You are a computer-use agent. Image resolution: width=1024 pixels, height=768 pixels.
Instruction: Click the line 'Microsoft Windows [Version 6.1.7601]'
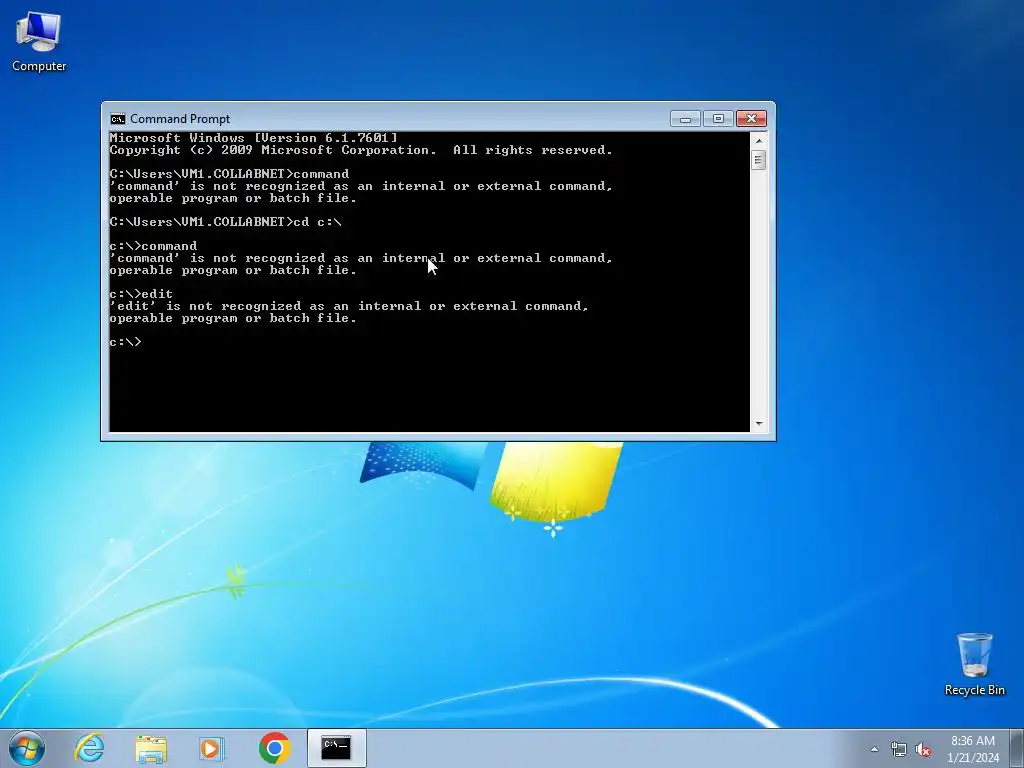[x=253, y=138]
